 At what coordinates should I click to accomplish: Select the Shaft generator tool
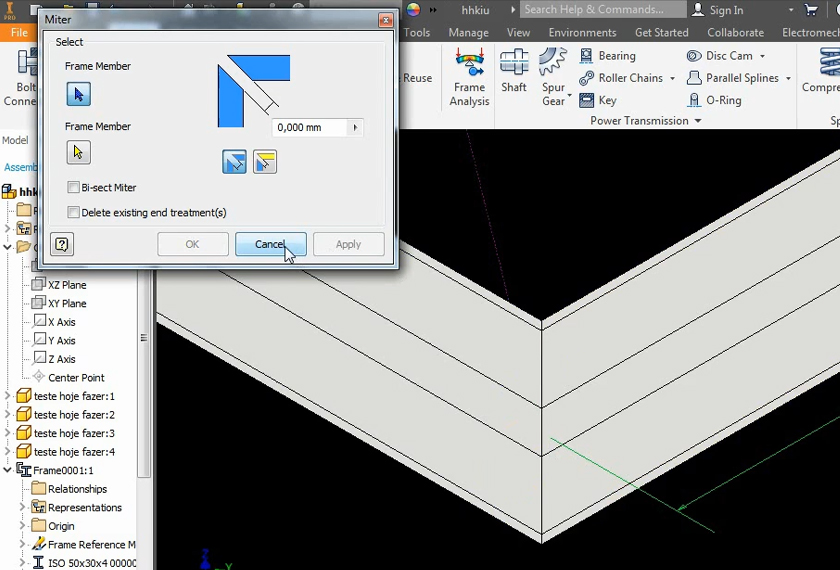[514, 72]
